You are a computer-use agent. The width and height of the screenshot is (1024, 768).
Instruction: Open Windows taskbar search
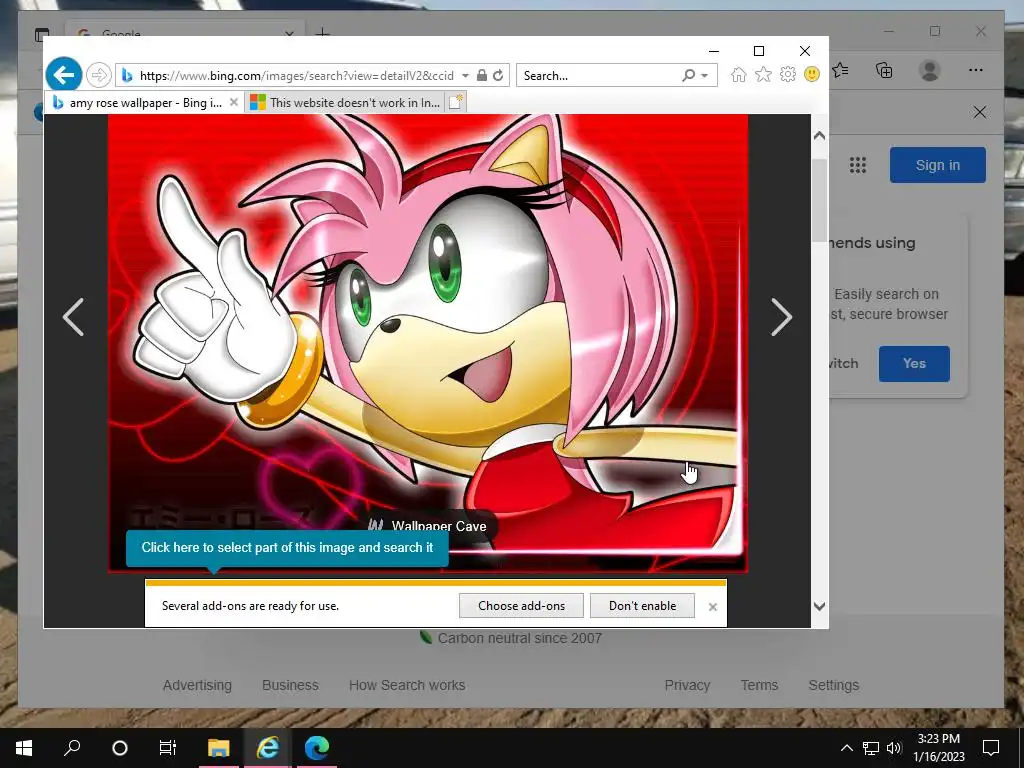pyautogui.click(x=72, y=748)
